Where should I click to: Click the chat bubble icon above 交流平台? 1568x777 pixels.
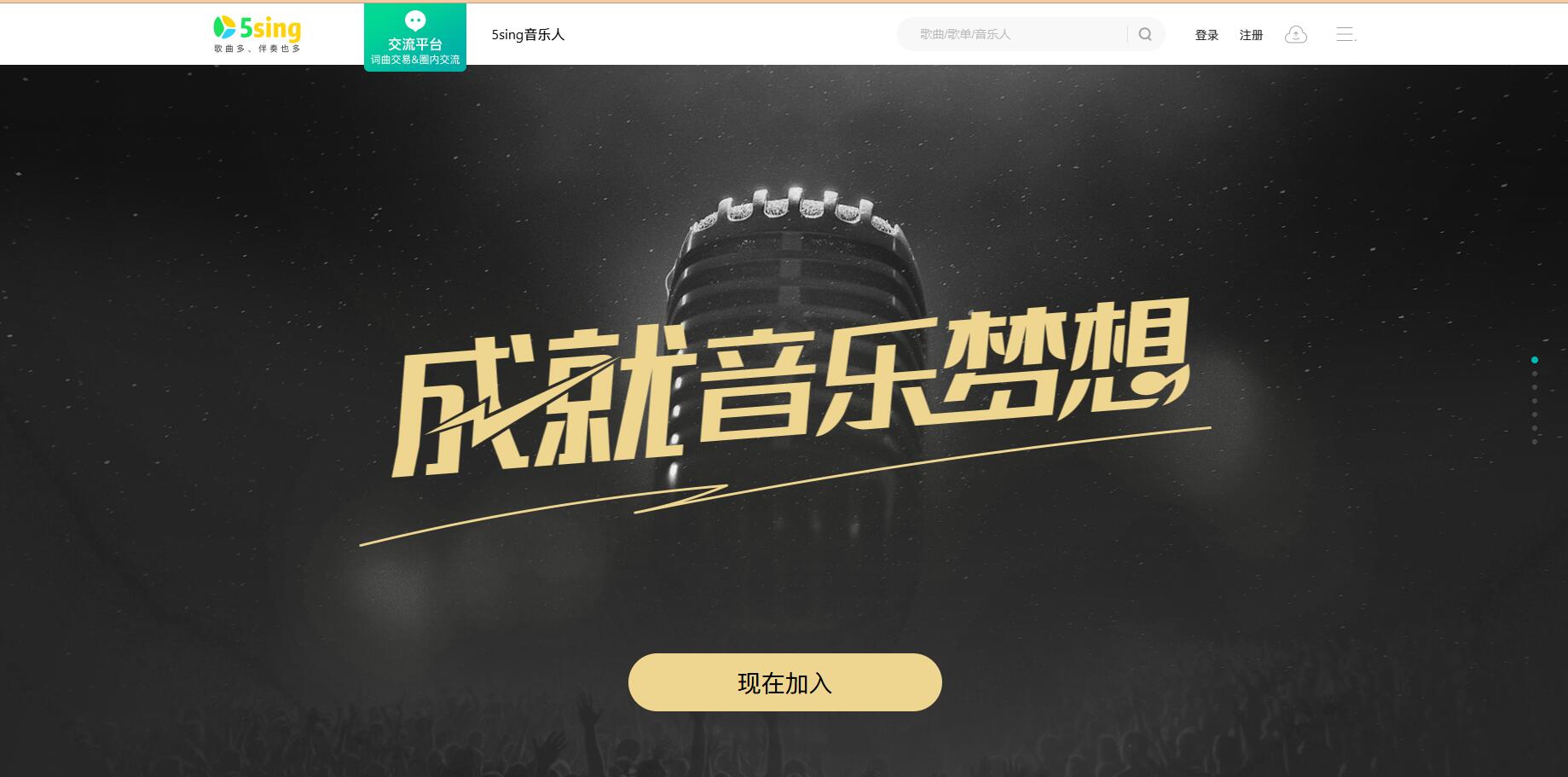click(415, 21)
